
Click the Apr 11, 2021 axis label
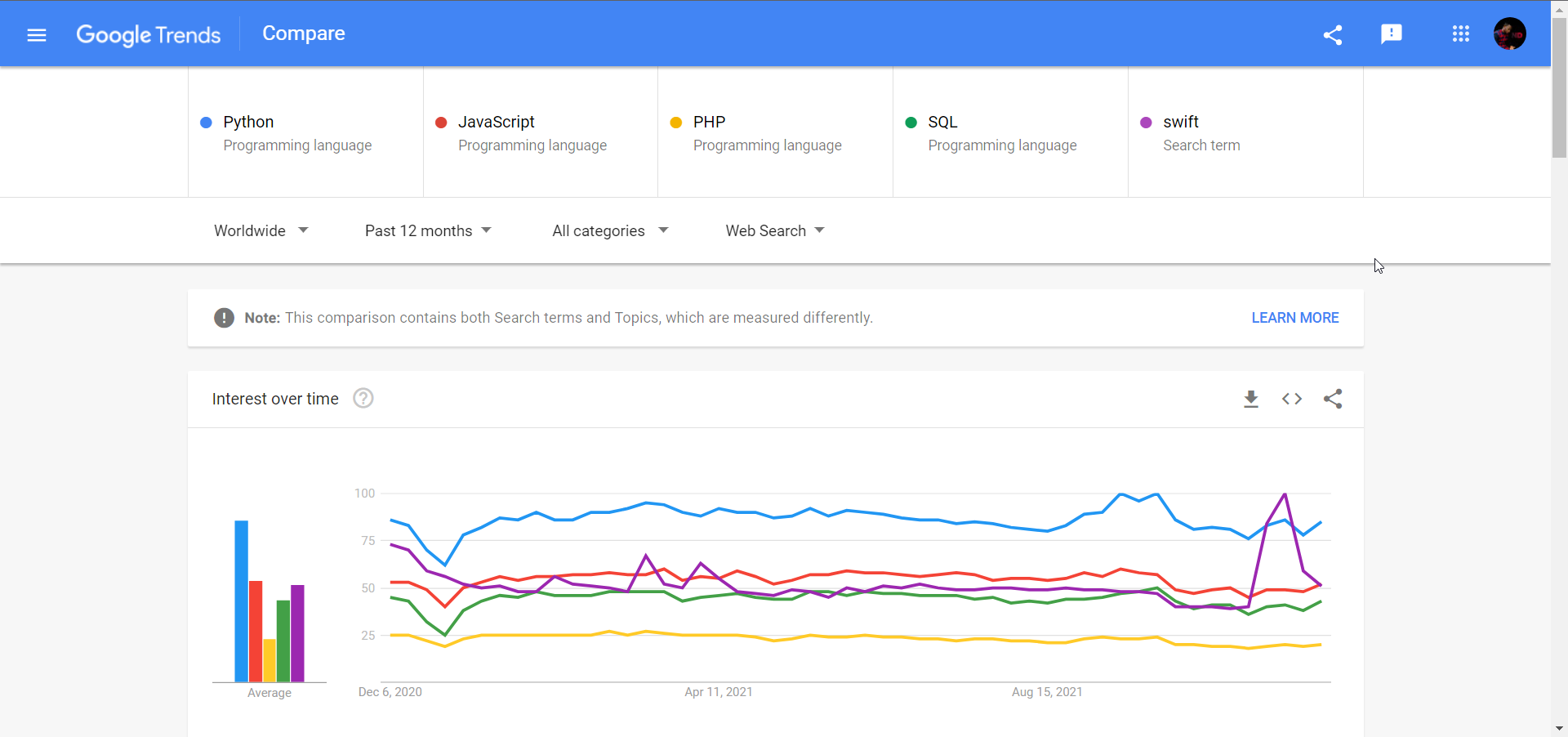tap(719, 692)
